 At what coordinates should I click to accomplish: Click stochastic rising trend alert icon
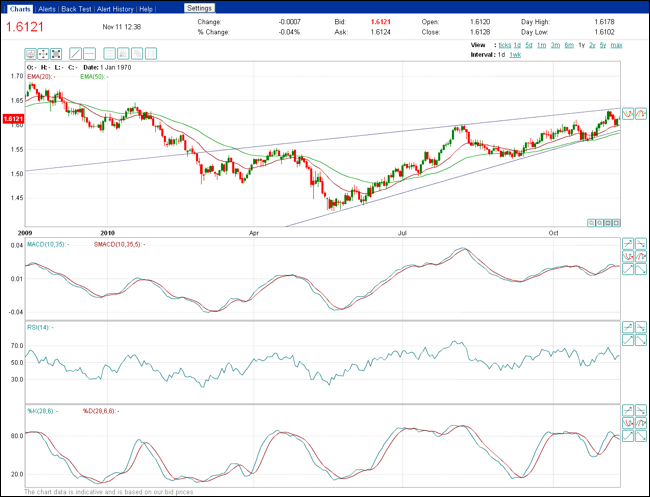[x=628, y=436]
